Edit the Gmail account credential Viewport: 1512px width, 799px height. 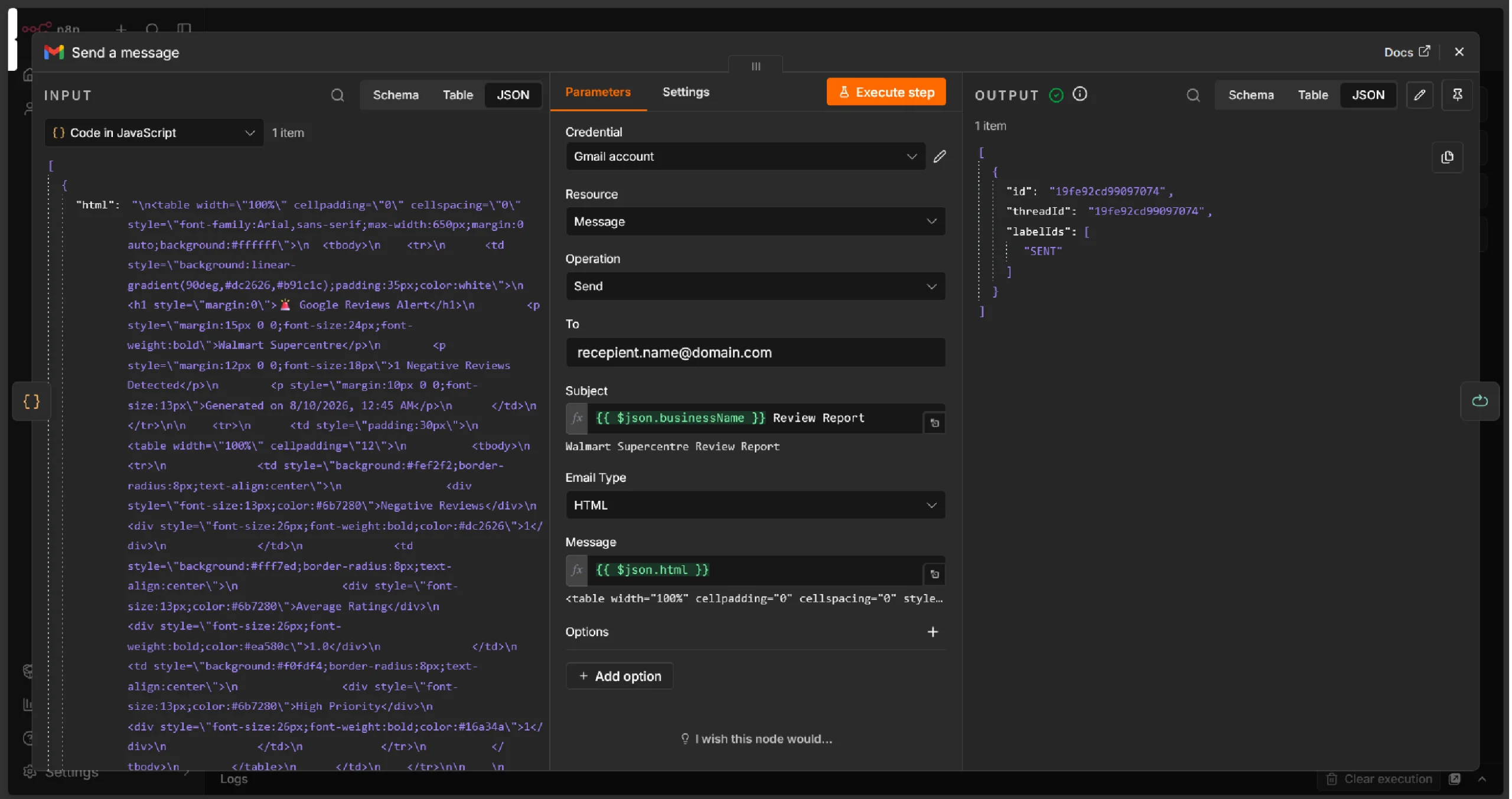tap(939, 156)
